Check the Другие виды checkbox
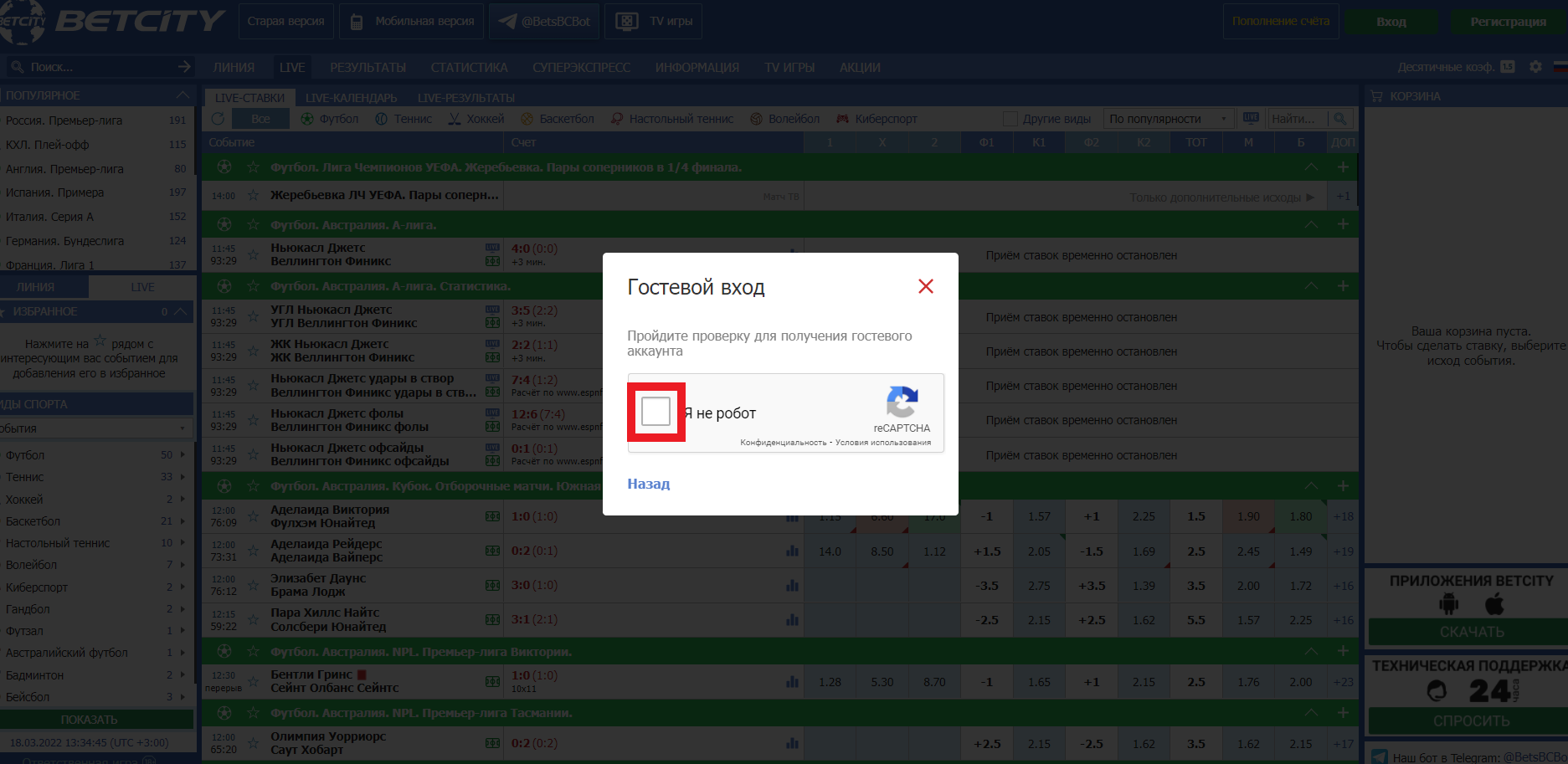 point(1010,119)
